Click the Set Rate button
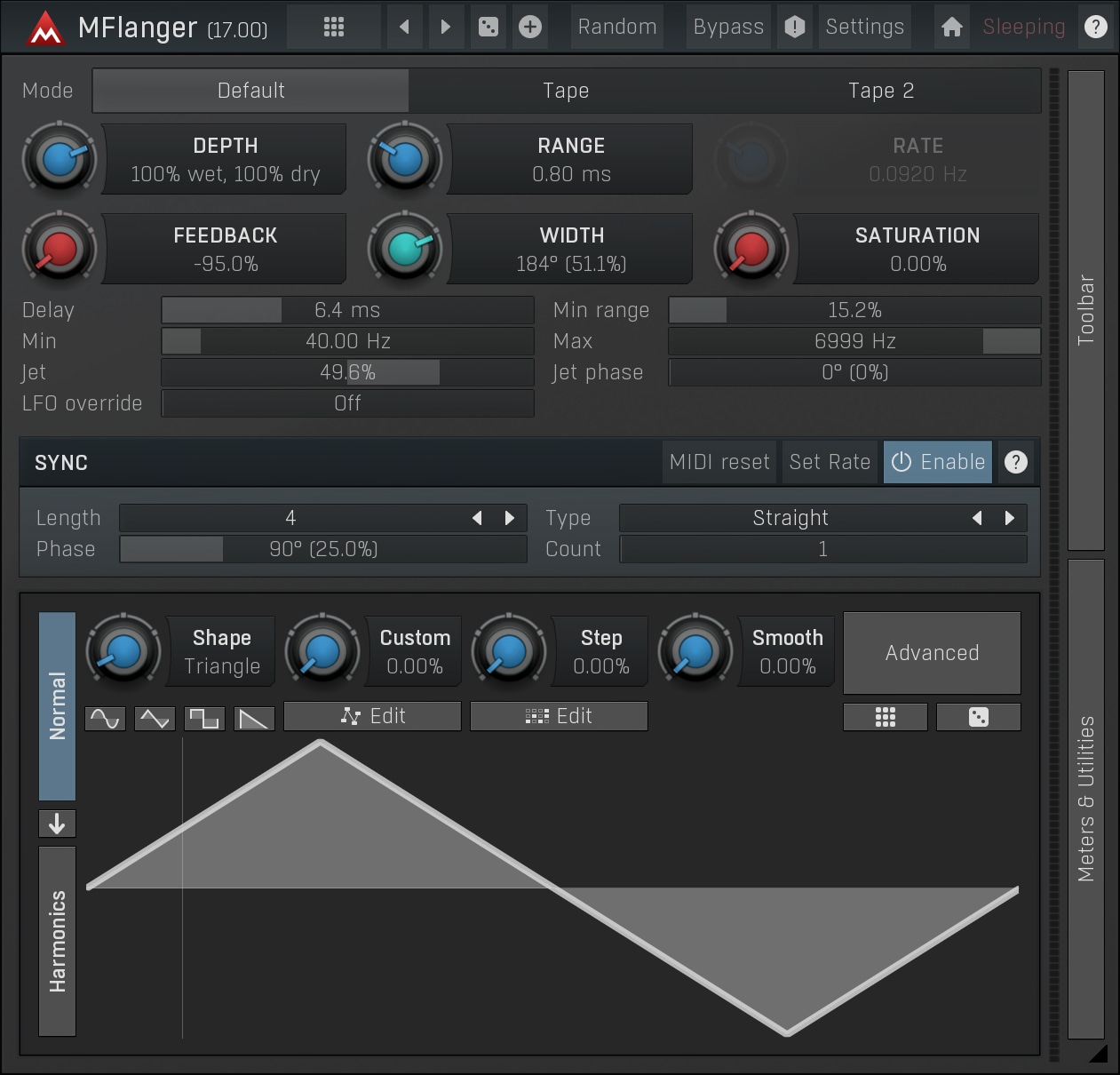Screen dimensions: 1120x1075 coord(830,462)
